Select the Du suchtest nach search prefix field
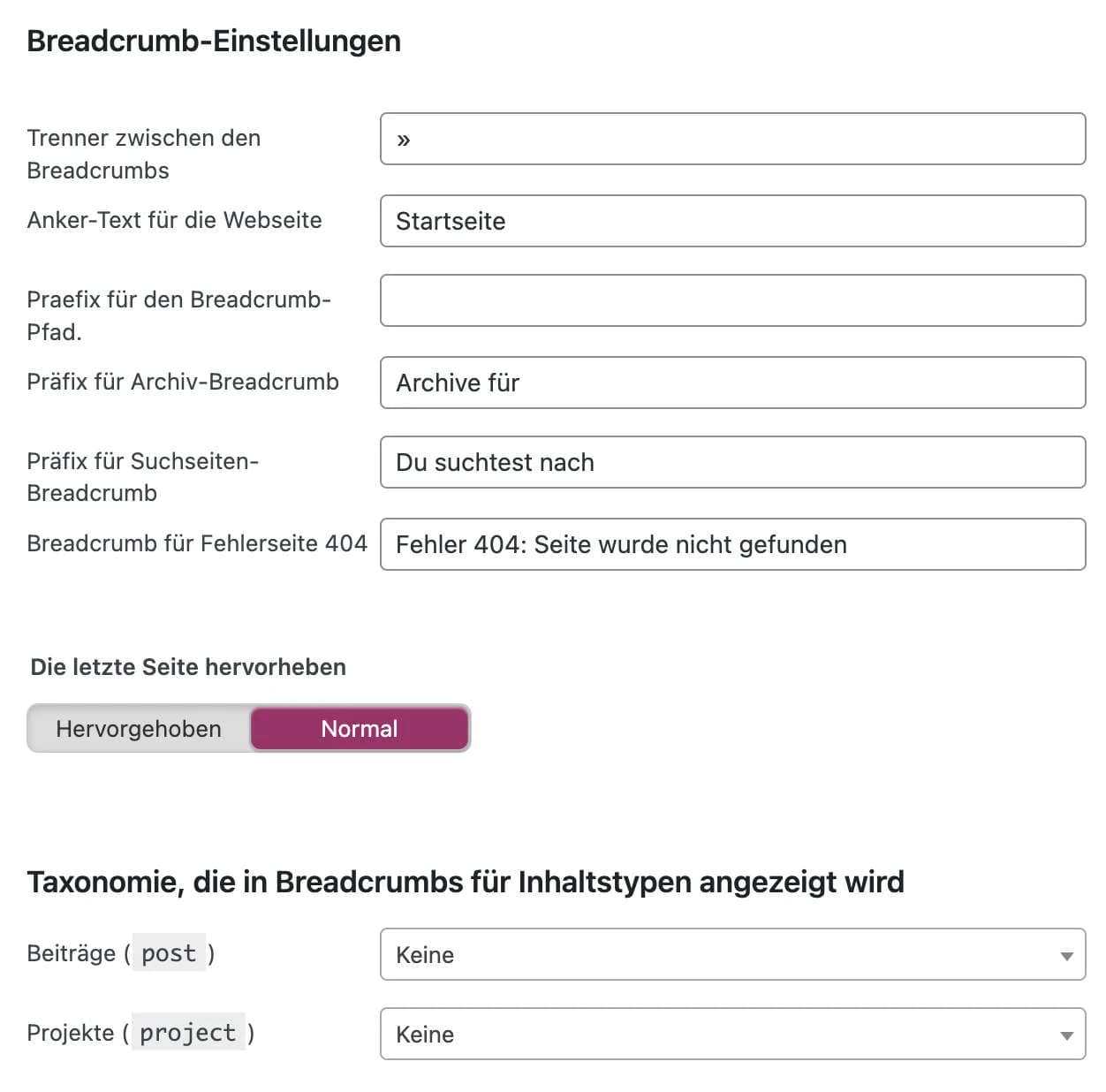The height and width of the screenshot is (1092, 1106). [x=733, y=462]
